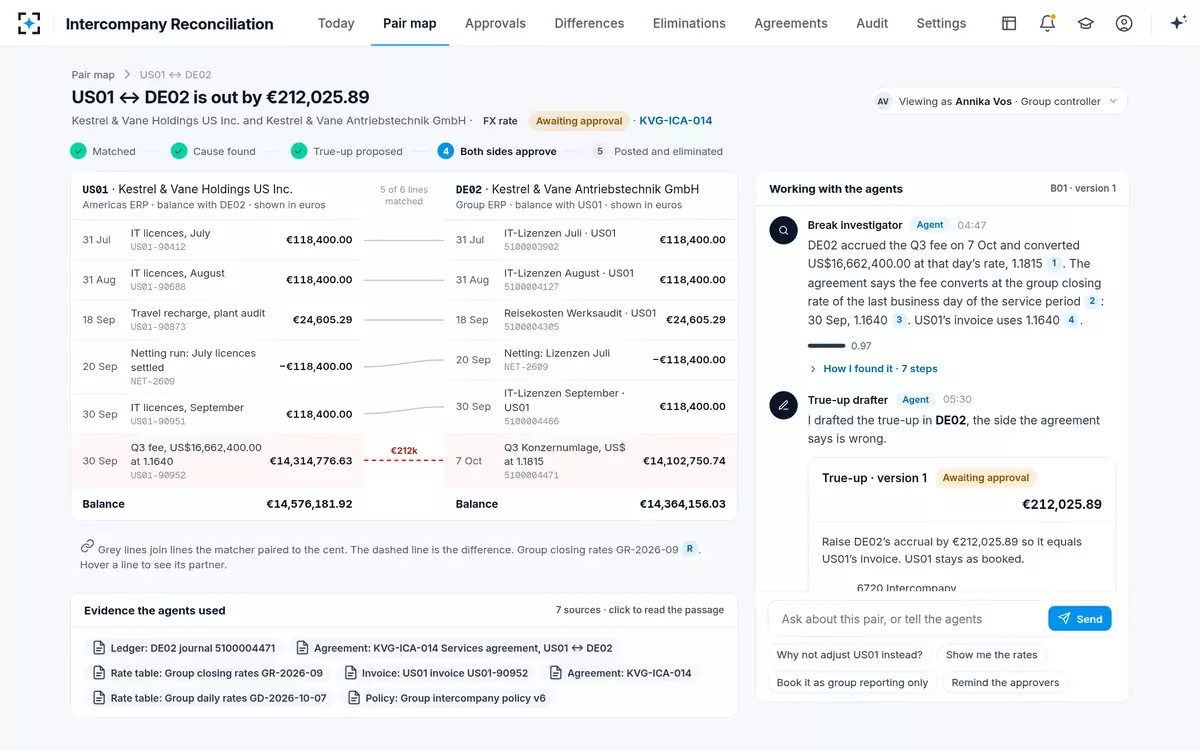Click the Ask about this pair input field
1200x750 pixels.
coord(908,619)
